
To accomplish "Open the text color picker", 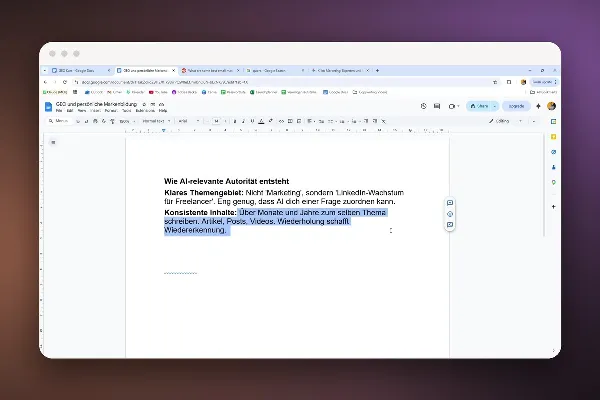I will [x=261, y=121].
